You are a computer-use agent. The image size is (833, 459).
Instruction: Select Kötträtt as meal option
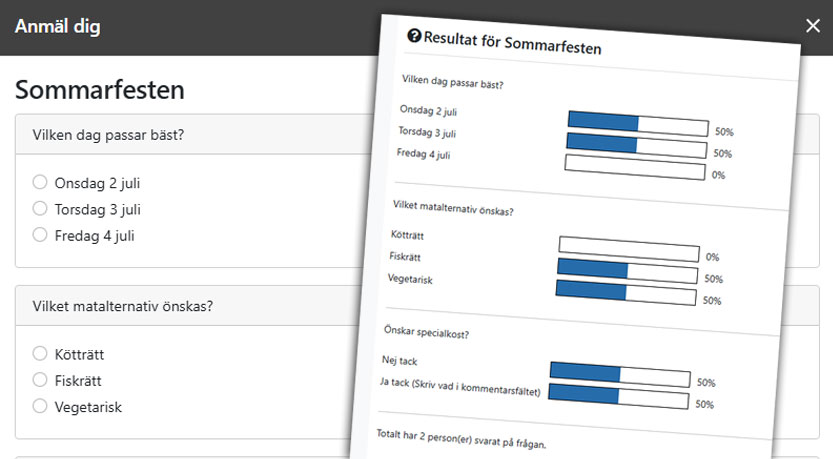click(40, 354)
